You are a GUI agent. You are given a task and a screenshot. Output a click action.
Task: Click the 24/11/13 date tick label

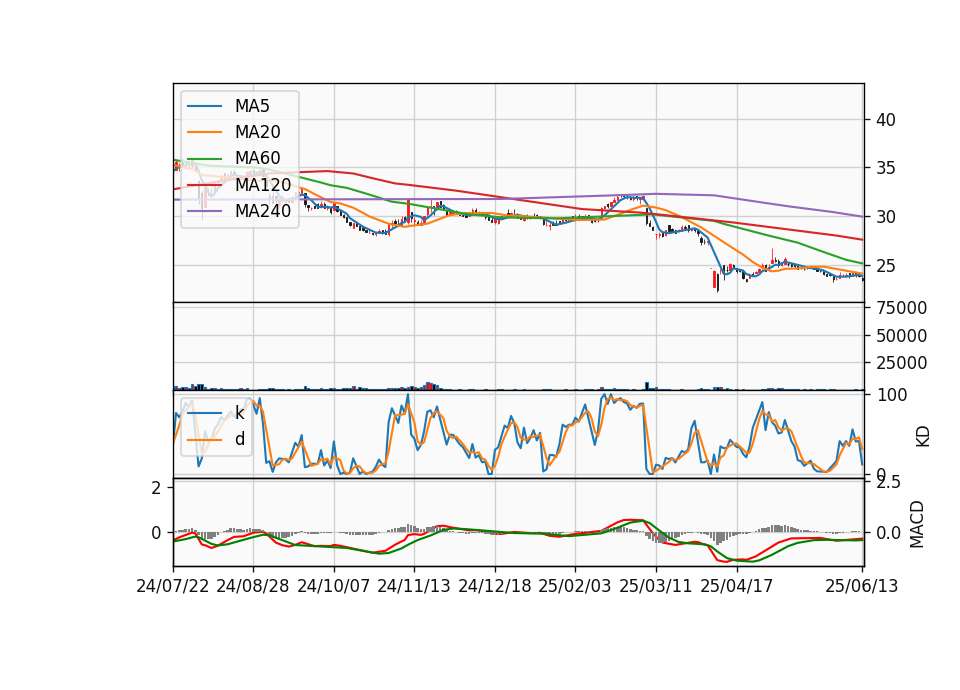pos(414,586)
